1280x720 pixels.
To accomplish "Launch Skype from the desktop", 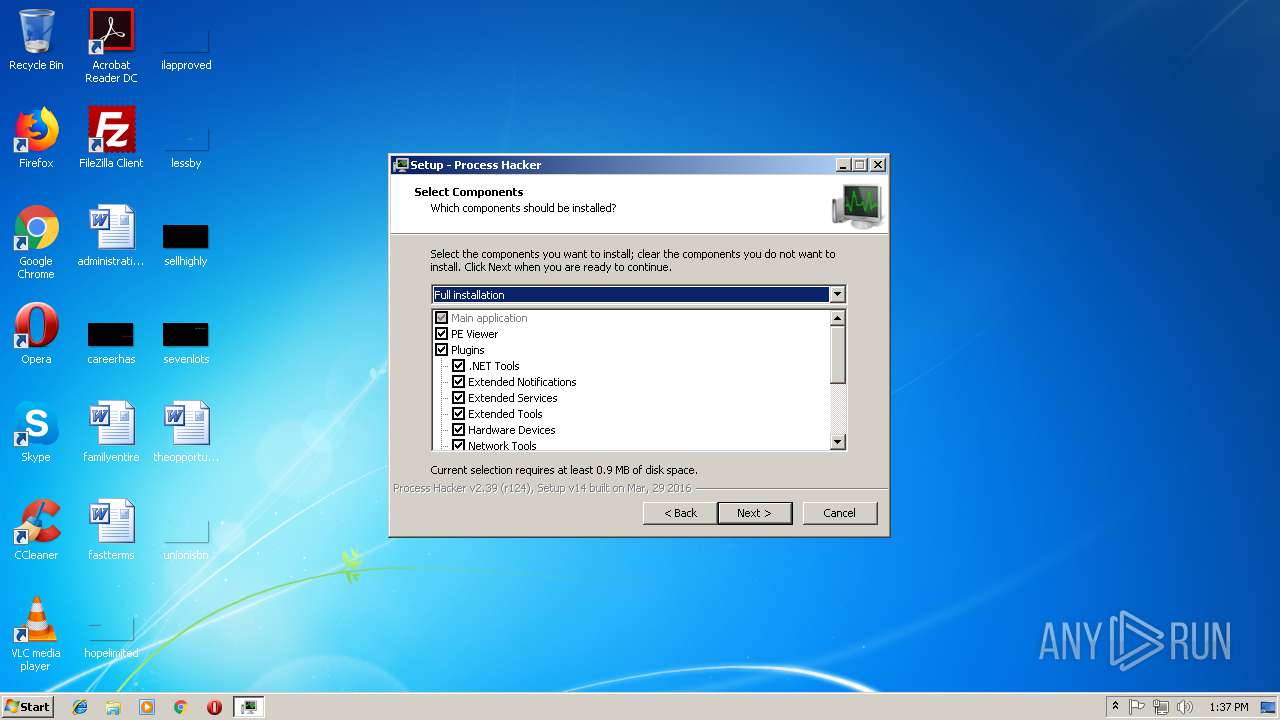I will [x=36, y=433].
